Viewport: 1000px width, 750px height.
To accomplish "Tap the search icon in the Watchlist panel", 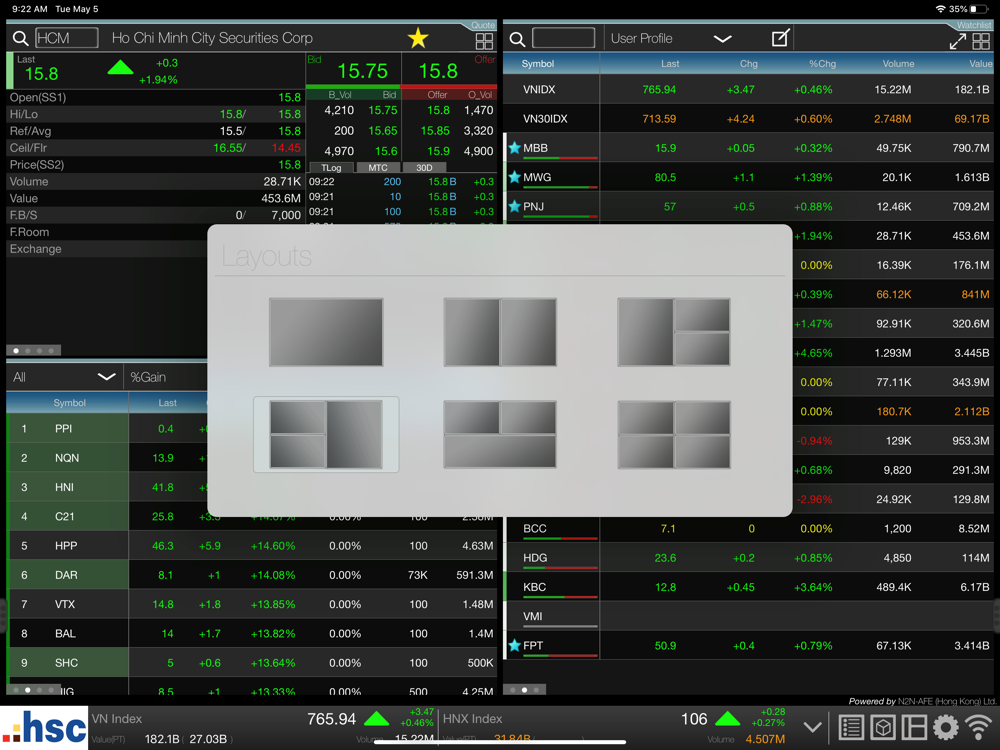I will point(517,39).
